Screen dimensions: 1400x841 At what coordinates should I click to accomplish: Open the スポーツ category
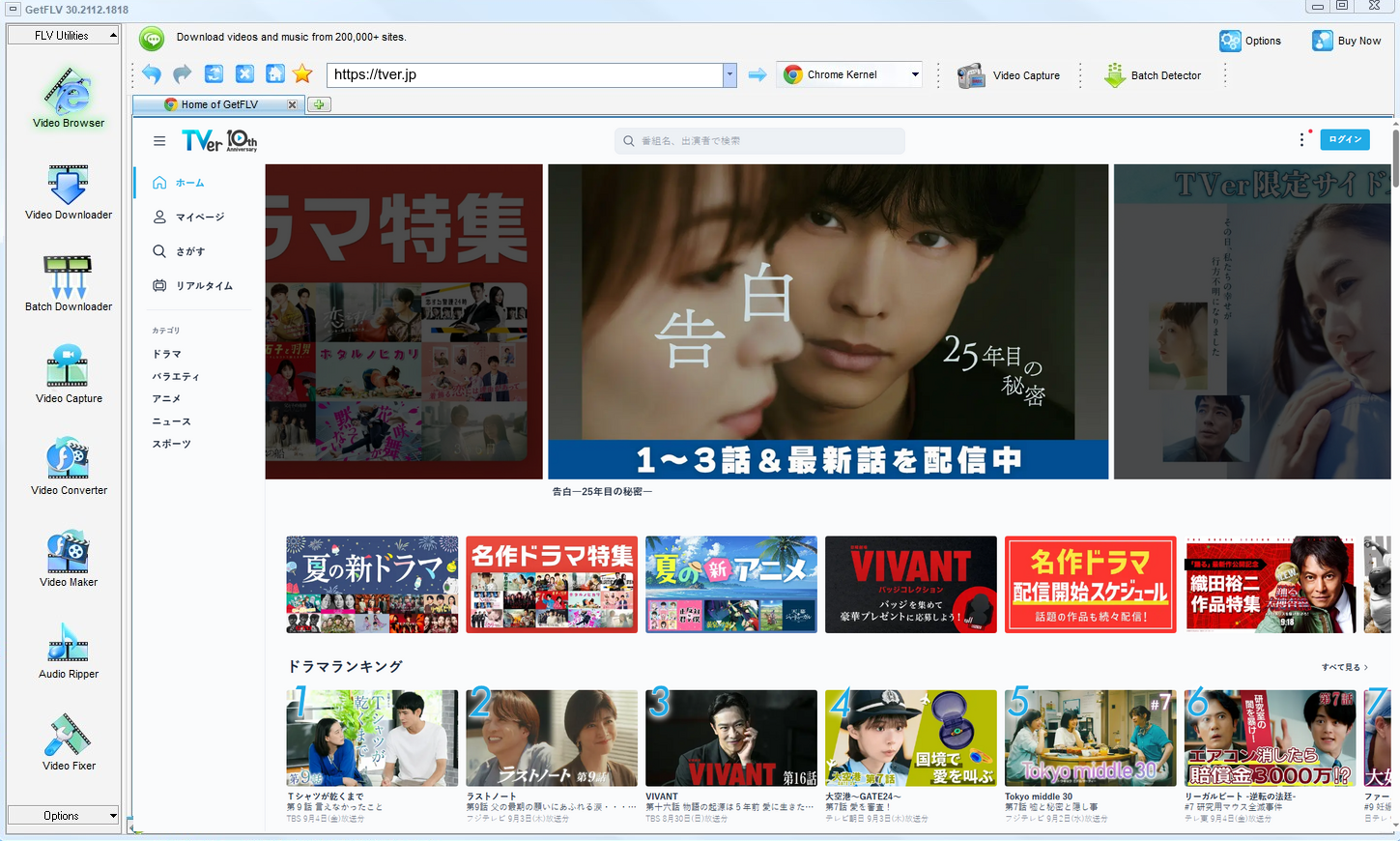pos(171,445)
